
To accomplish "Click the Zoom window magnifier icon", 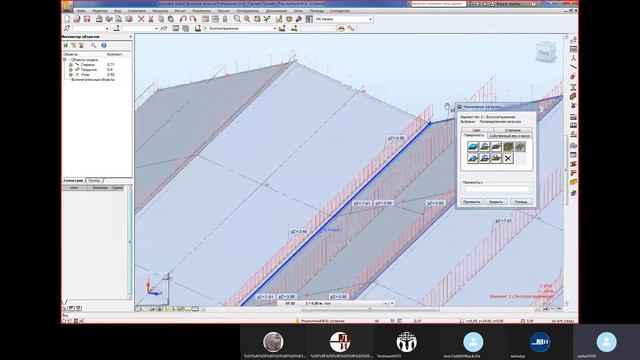I will (237, 19).
